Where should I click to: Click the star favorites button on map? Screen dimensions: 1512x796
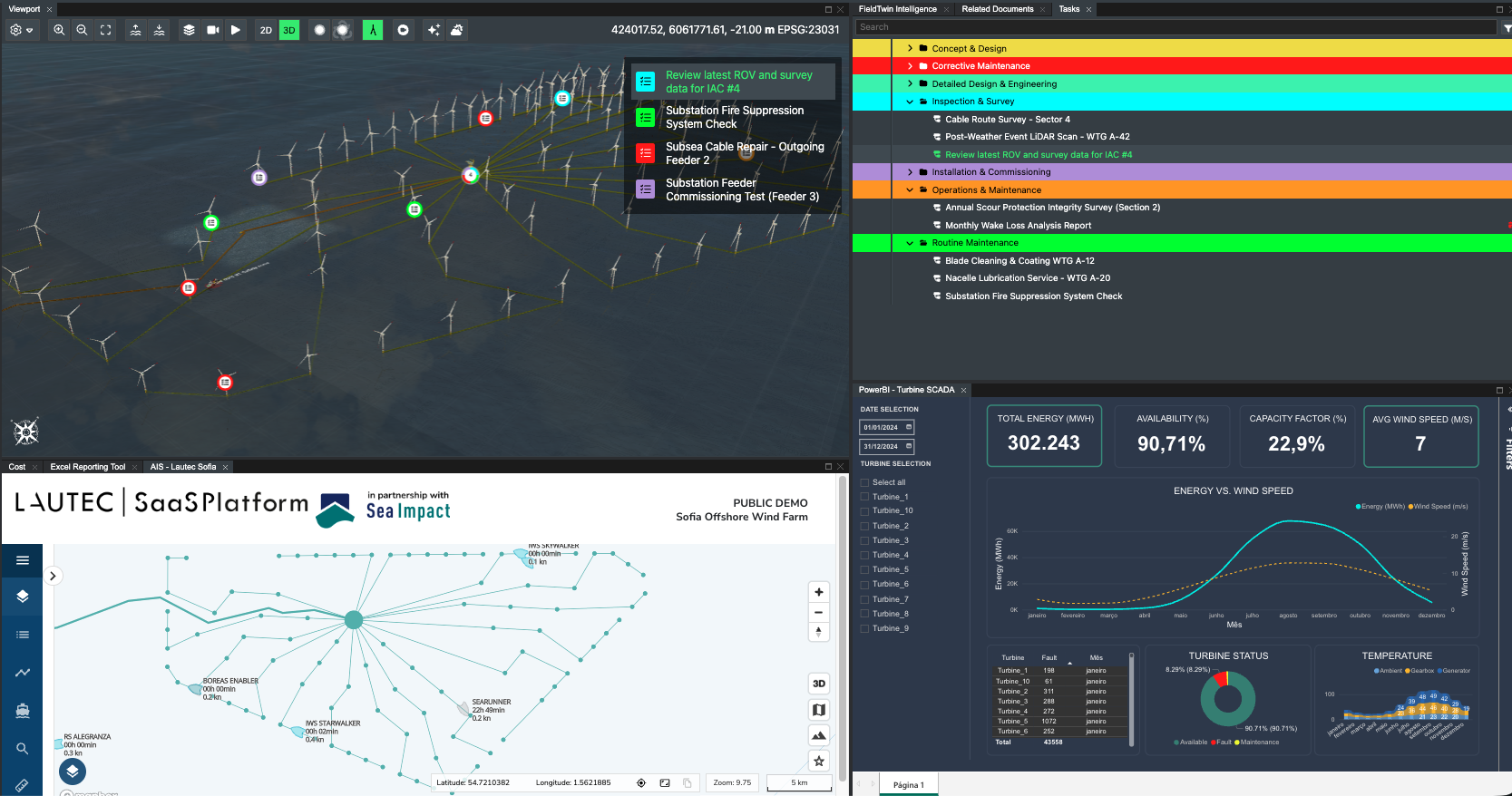point(819,762)
